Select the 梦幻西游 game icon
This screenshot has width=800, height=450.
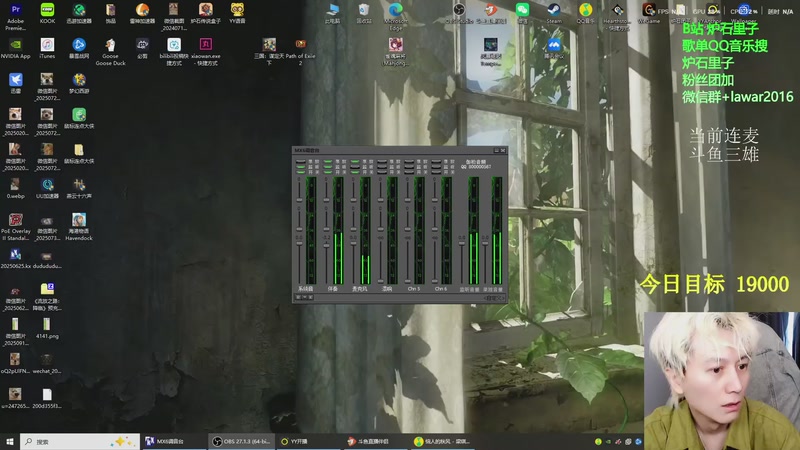click(79, 83)
